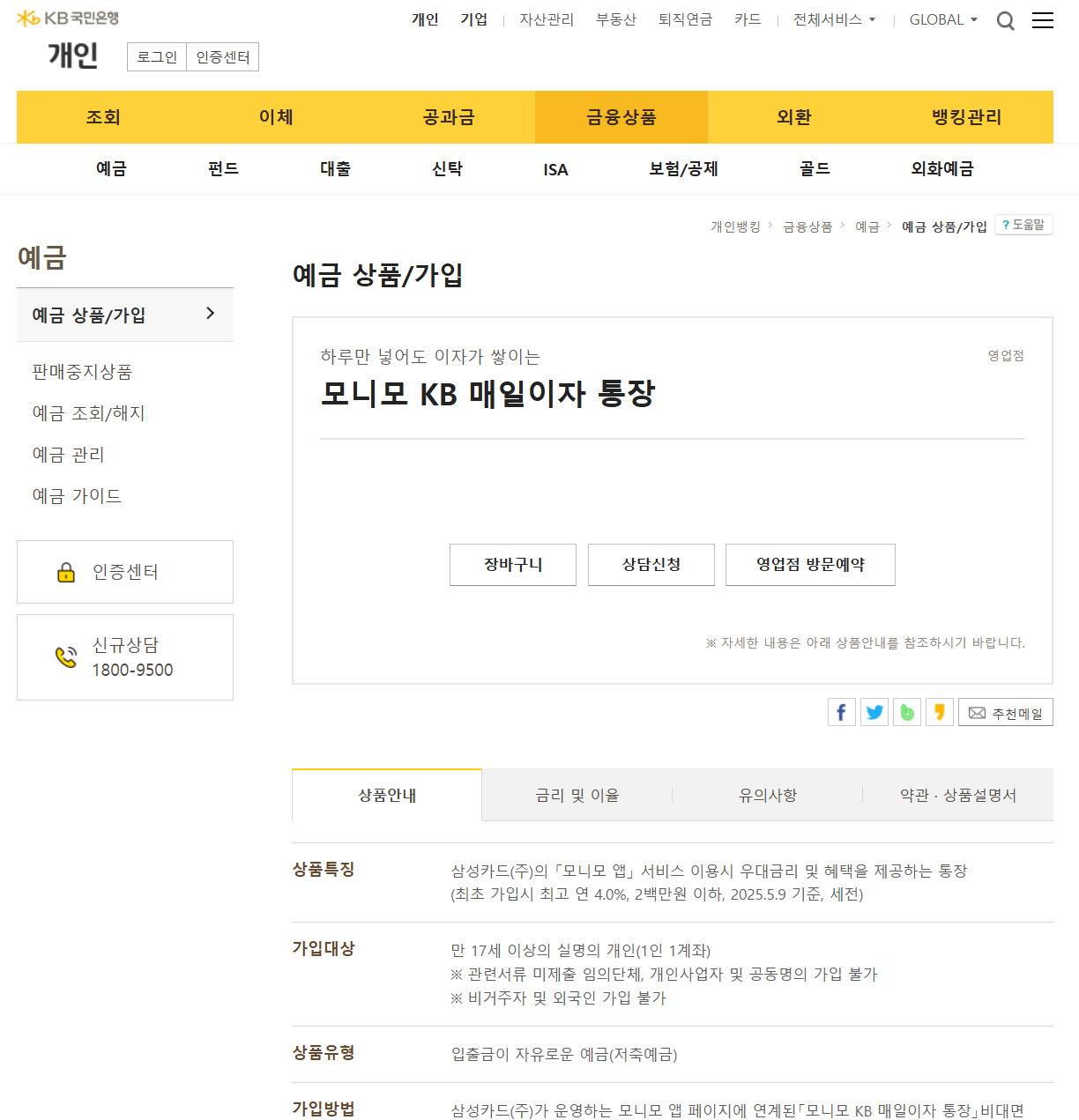Select 보험/공제 submenu item
The height and width of the screenshot is (1120, 1079).
pyautogui.click(x=683, y=168)
